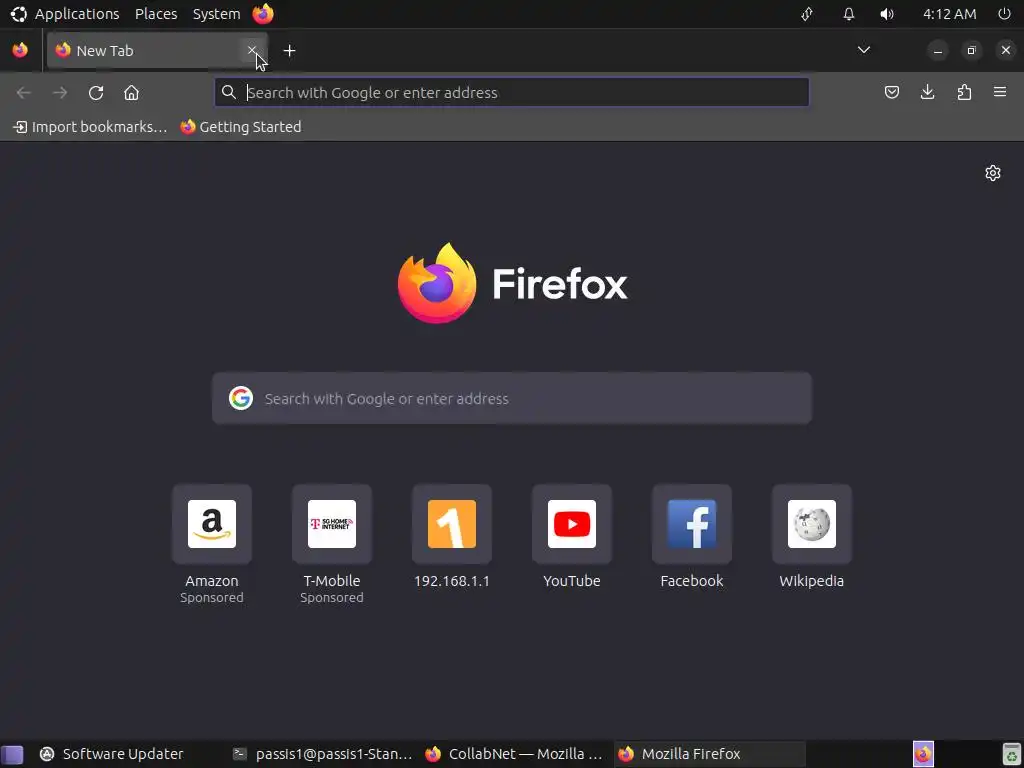This screenshot has width=1024, height=768.
Task: Click the show desktop button in taskbar
Action: click(x=12, y=754)
